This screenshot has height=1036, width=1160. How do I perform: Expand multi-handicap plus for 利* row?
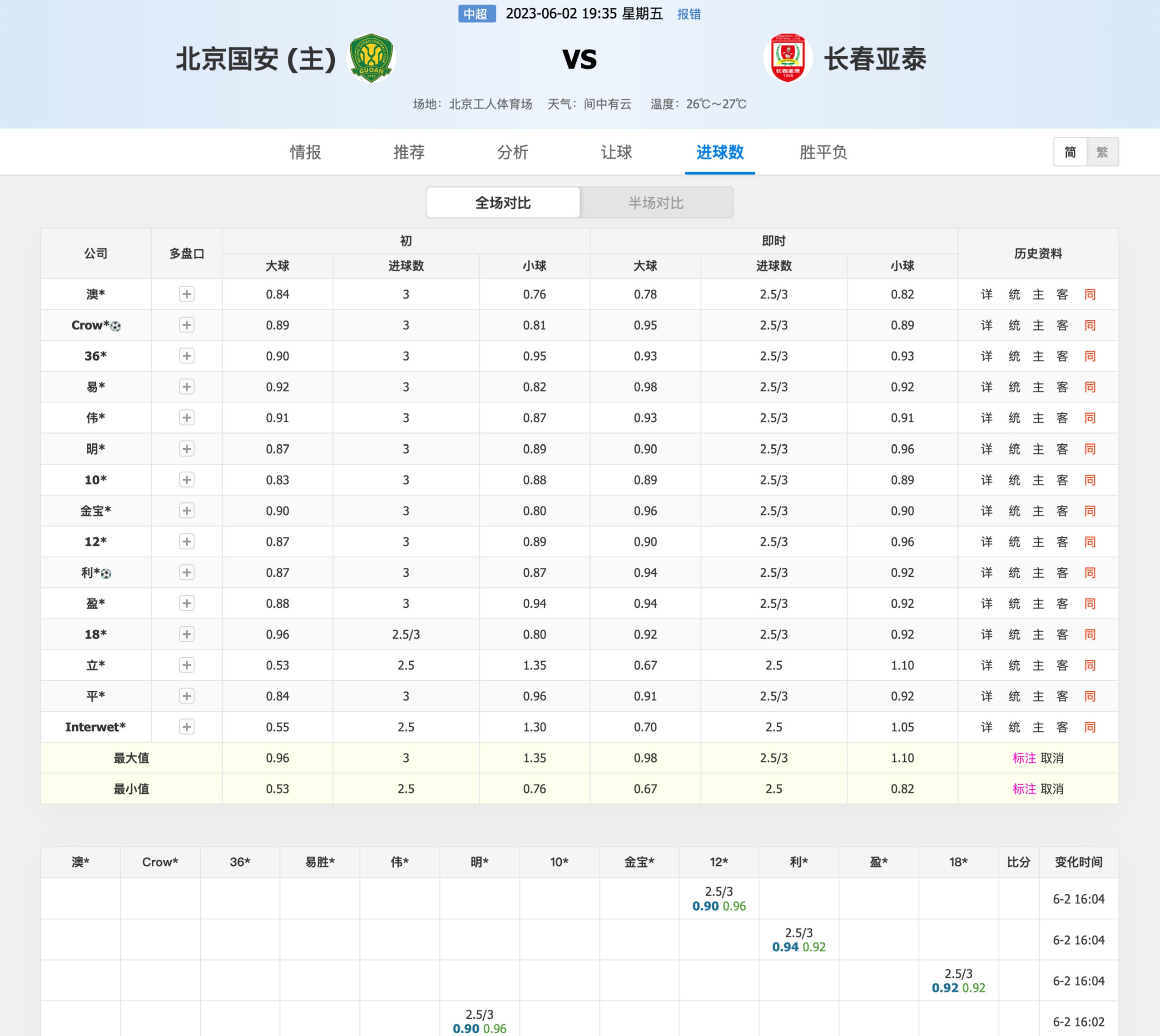click(x=187, y=573)
